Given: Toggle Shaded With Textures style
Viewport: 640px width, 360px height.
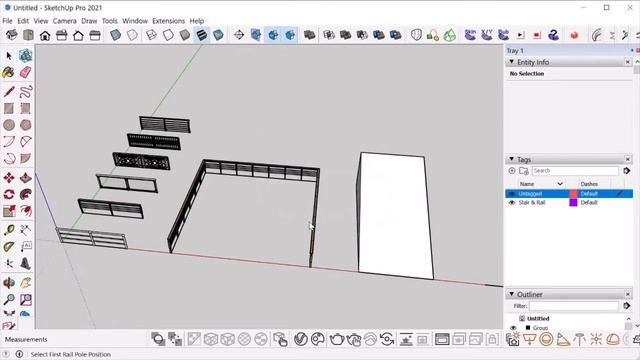Looking at the screenshot, I should 202,35.
